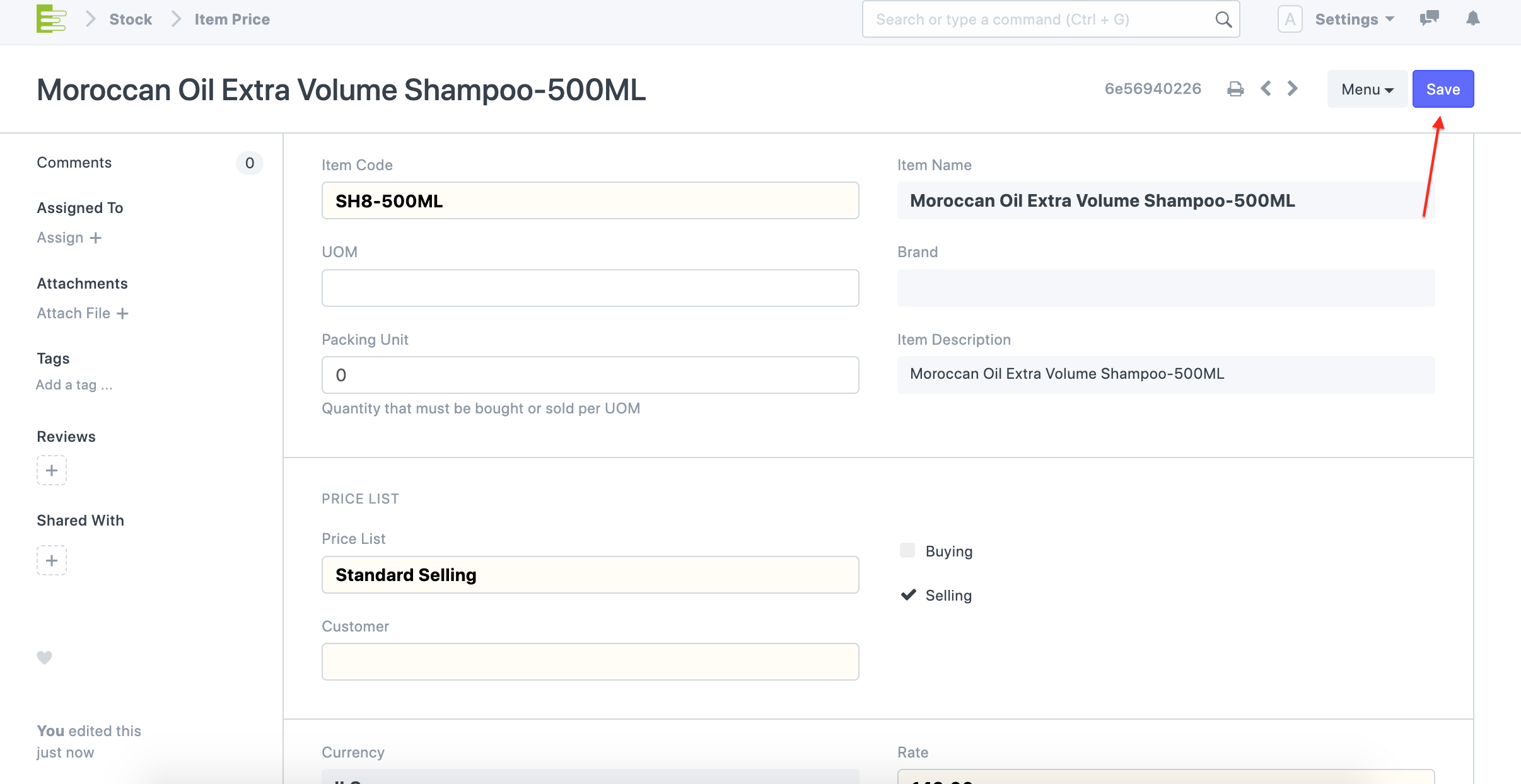
Task: Open the Menu dropdown
Action: [x=1367, y=89]
